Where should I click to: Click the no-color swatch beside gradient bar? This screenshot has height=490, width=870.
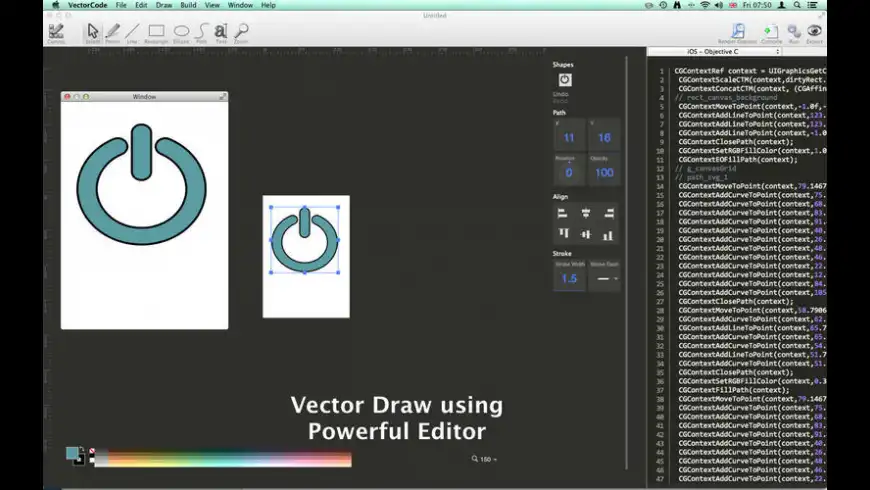(92, 451)
